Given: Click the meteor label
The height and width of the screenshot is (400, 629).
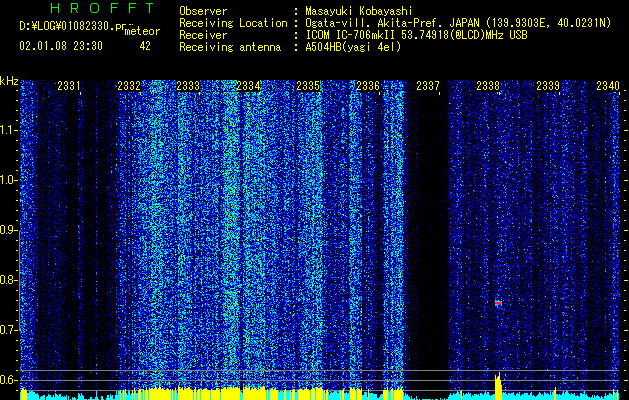Looking at the screenshot, I should tap(142, 31).
